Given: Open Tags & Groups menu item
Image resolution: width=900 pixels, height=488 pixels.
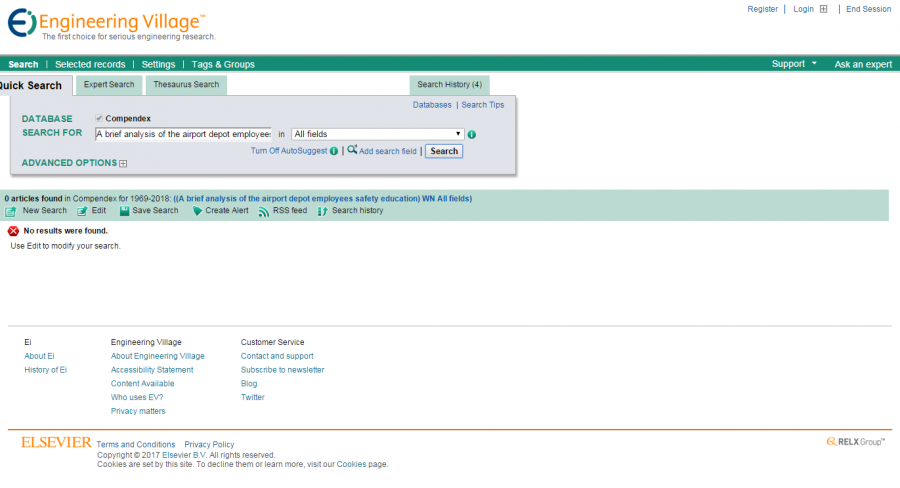Looking at the screenshot, I should point(223,64).
